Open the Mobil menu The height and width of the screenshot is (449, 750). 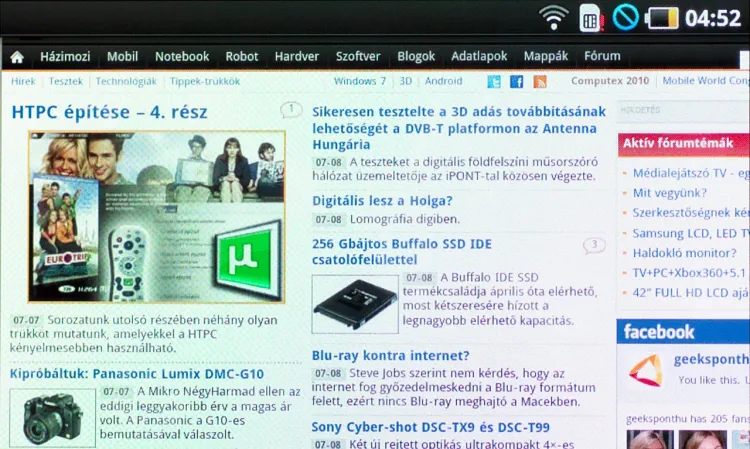click(122, 56)
